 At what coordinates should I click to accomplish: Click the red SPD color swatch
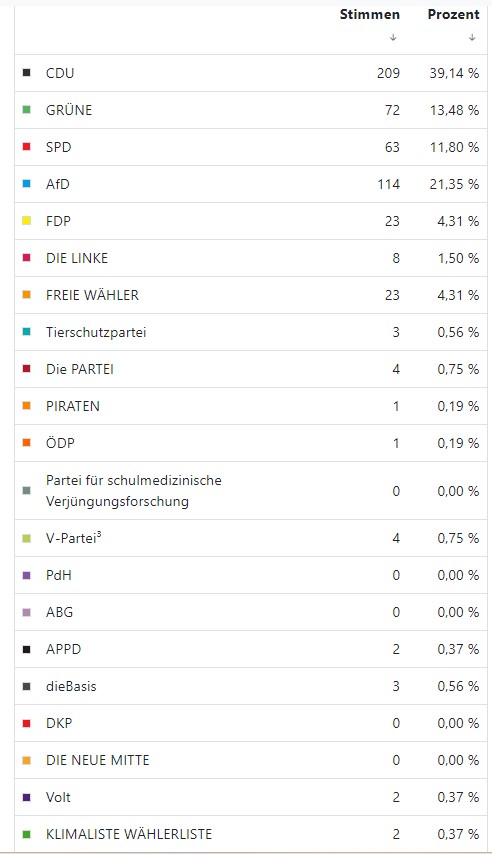click(x=26, y=147)
